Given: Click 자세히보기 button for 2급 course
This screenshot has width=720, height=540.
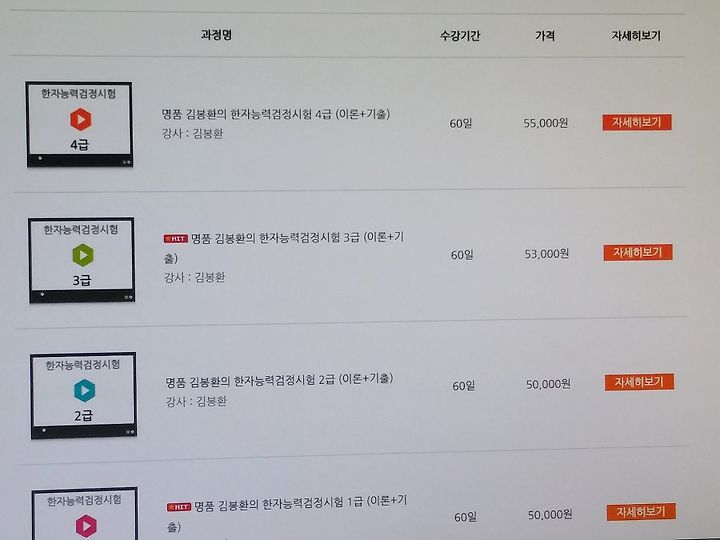Looking at the screenshot, I should [x=639, y=382].
